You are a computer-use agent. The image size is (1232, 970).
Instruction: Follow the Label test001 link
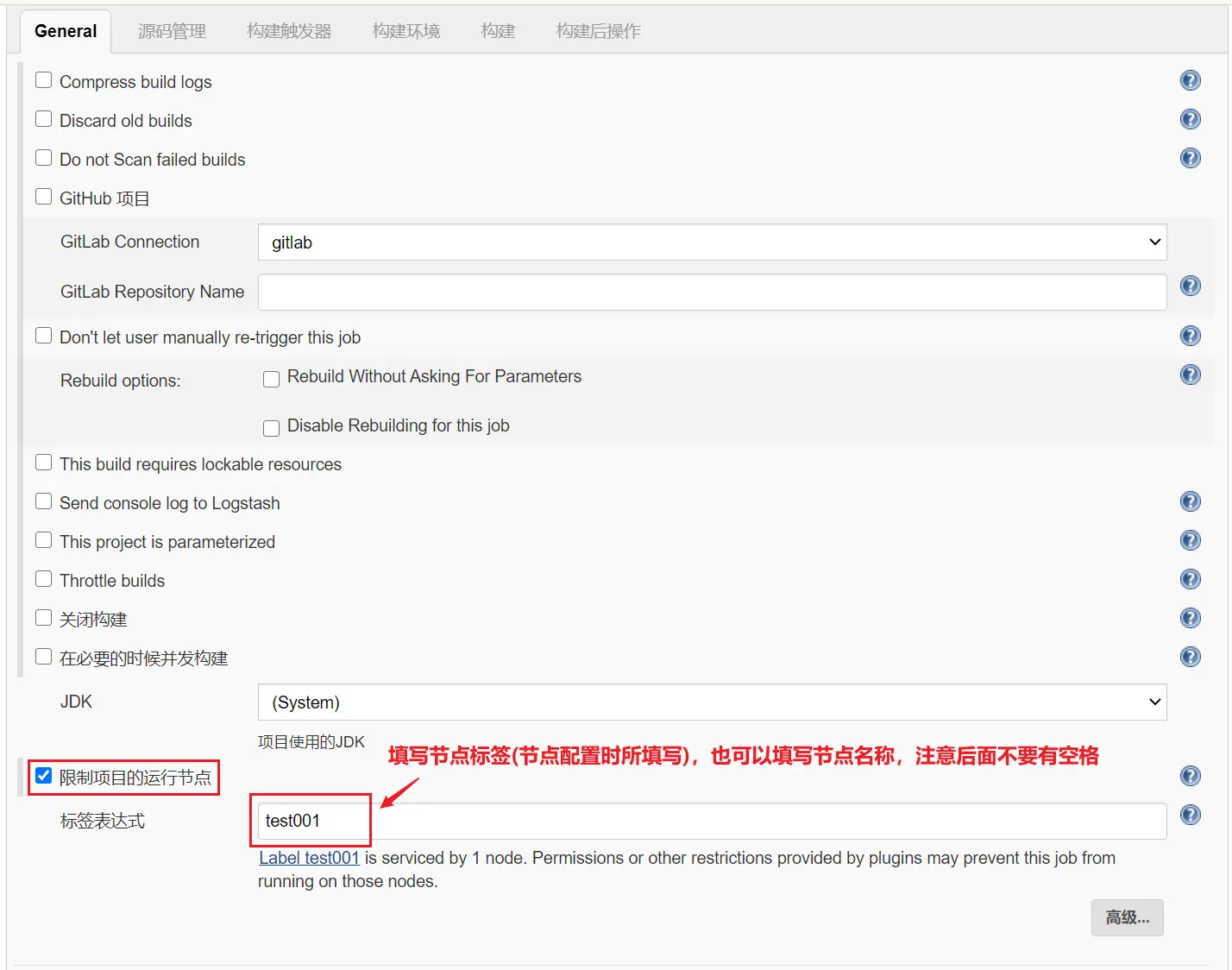click(x=309, y=858)
